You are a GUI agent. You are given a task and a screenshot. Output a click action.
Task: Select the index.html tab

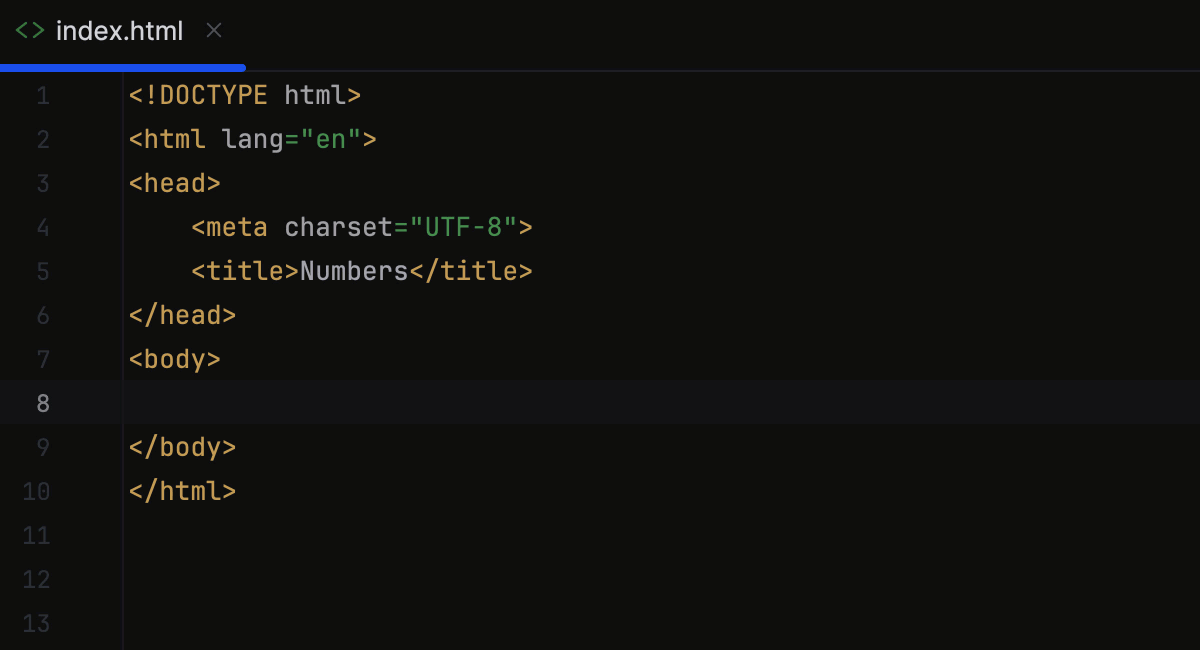pos(119,31)
